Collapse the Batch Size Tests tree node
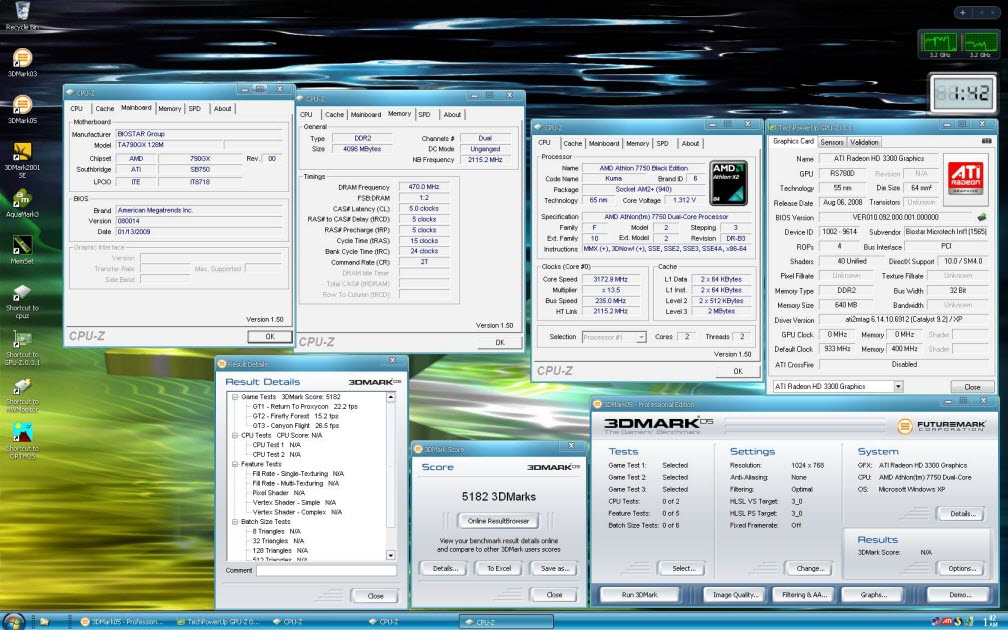The image size is (1008, 630). tap(235, 522)
